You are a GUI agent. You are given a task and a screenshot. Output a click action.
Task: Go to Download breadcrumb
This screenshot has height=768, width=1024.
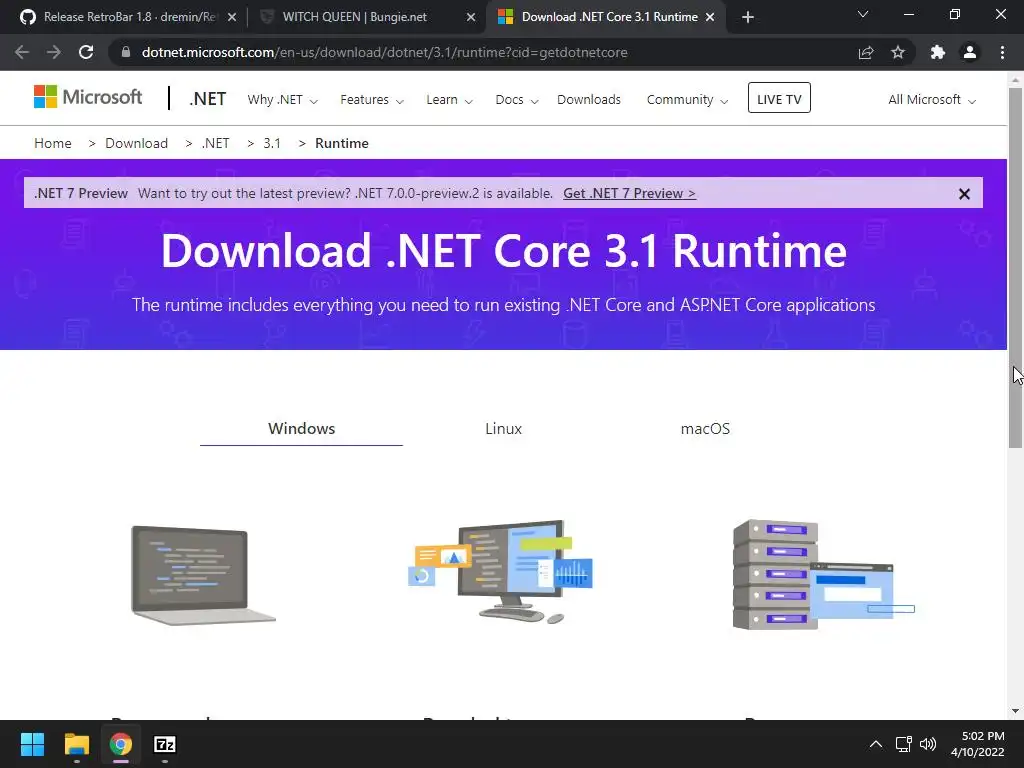coord(136,143)
